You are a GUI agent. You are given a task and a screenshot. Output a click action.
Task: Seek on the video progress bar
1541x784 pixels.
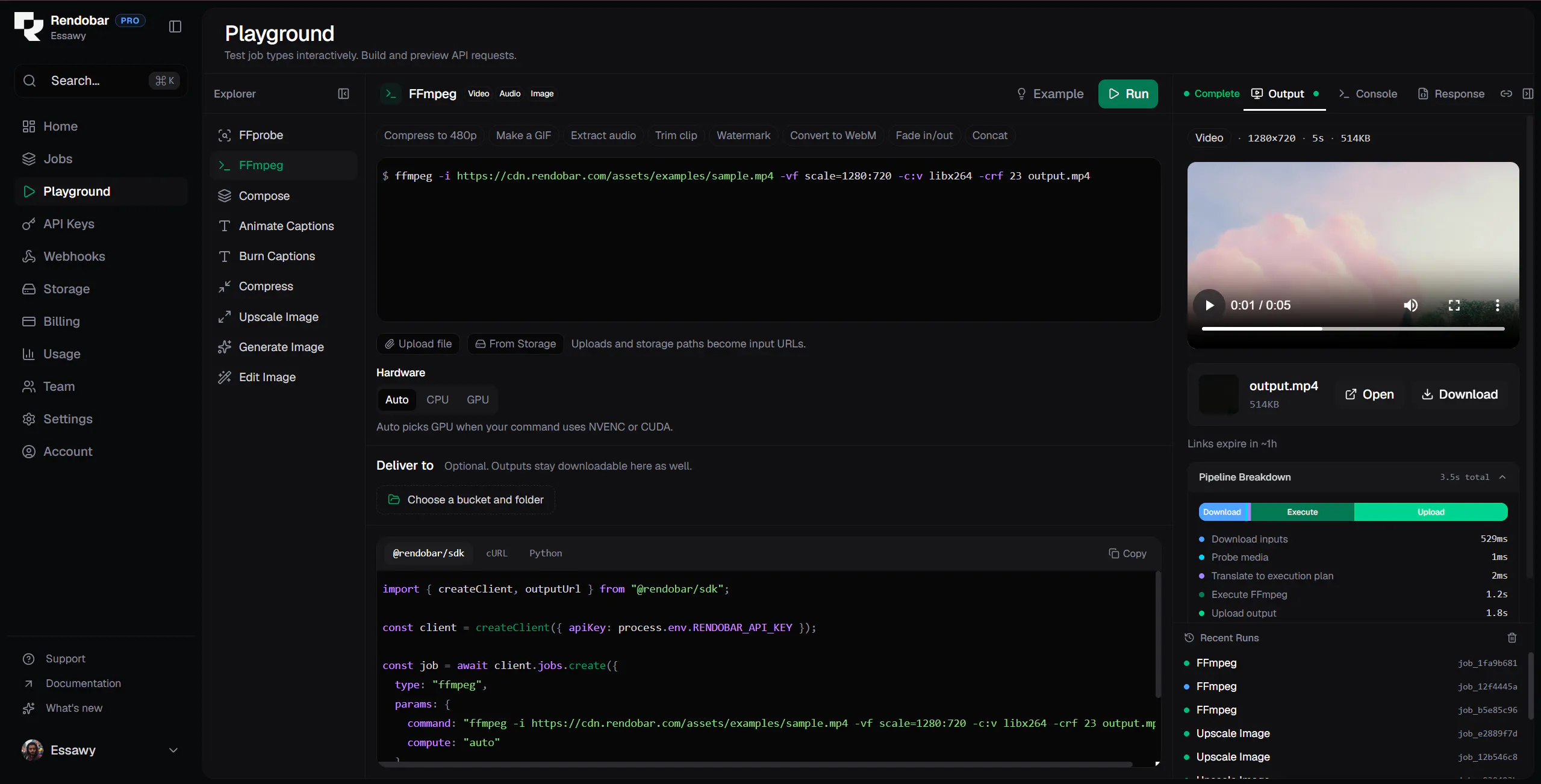pos(1353,329)
